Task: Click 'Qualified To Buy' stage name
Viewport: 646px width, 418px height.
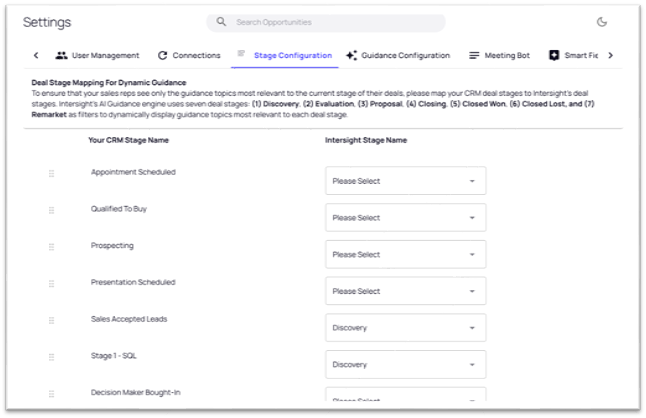Action: point(119,209)
